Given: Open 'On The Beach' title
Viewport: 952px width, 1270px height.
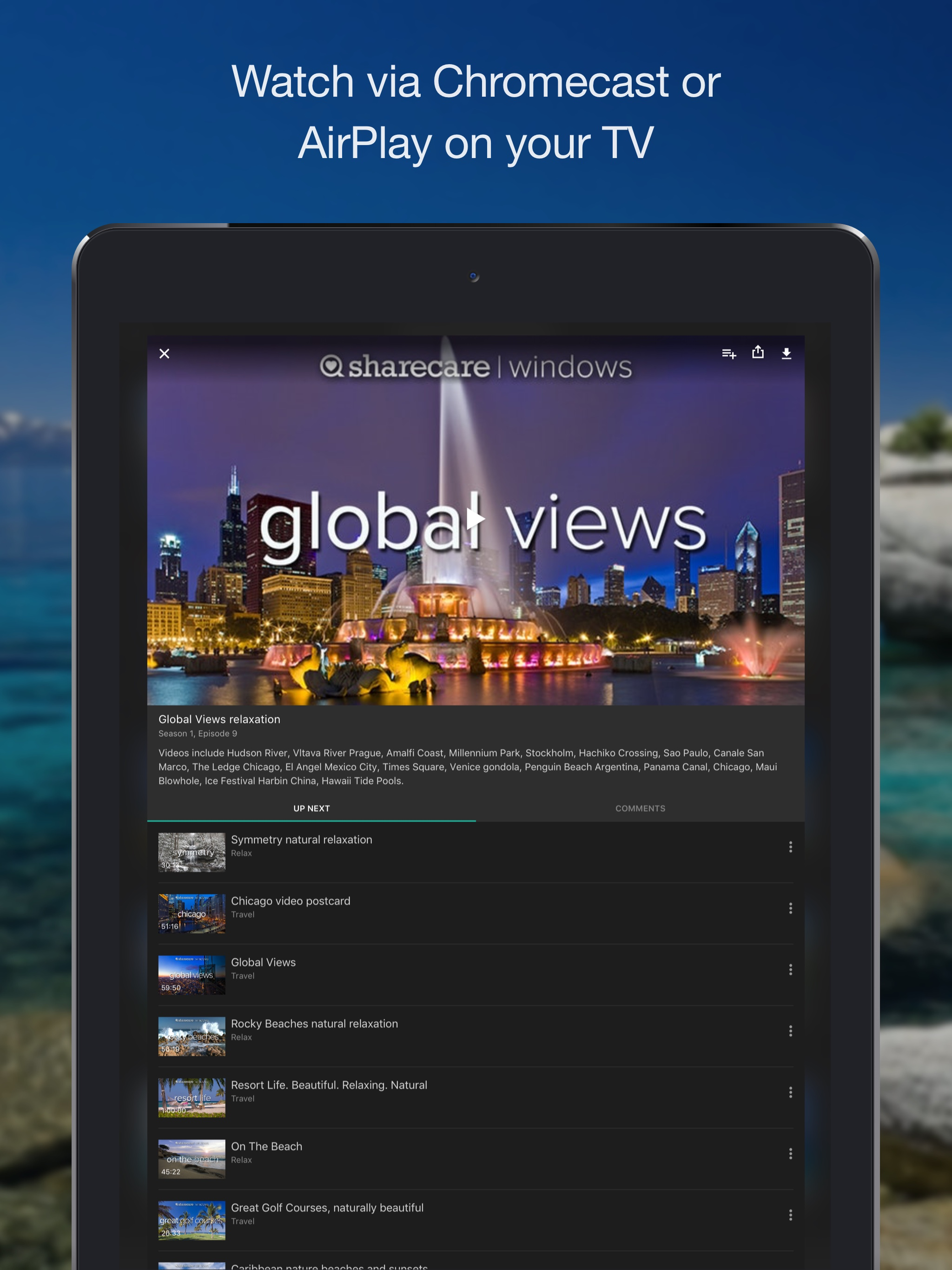Looking at the screenshot, I should point(266,1146).
